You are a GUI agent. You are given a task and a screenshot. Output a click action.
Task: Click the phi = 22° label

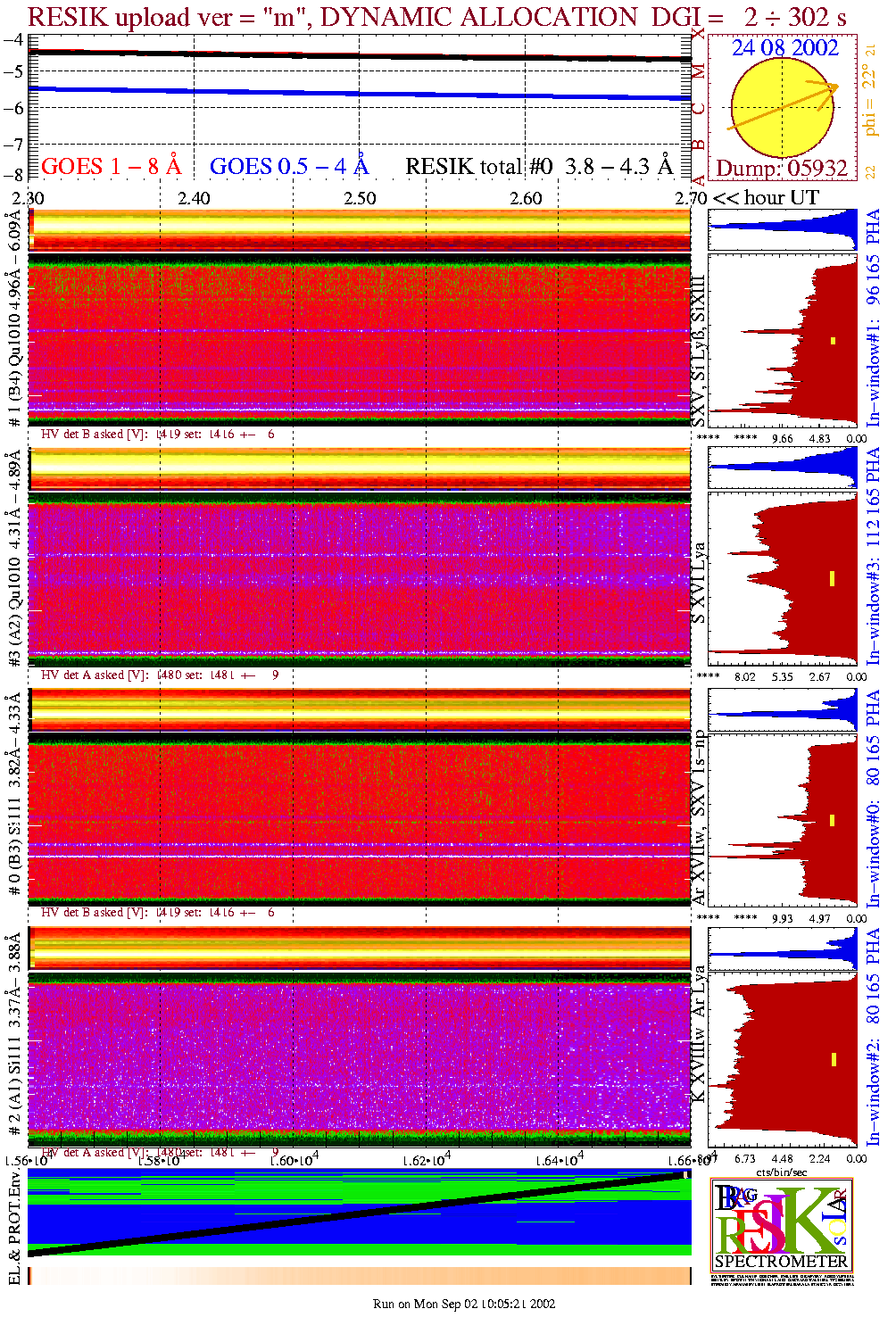870,104
